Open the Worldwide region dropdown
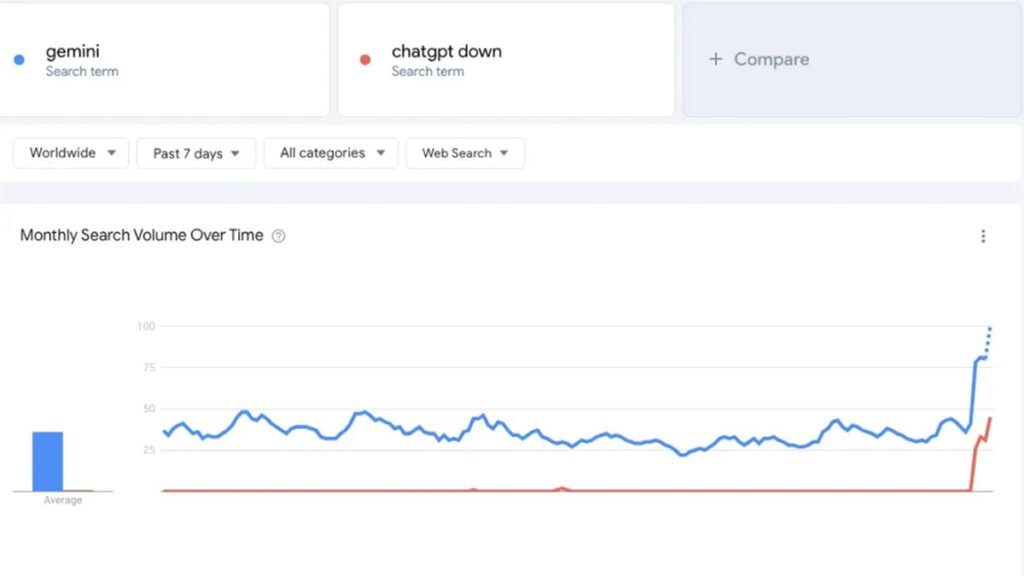The height and width of the screenshot is (576, 1024). click(x=71, y=153)
